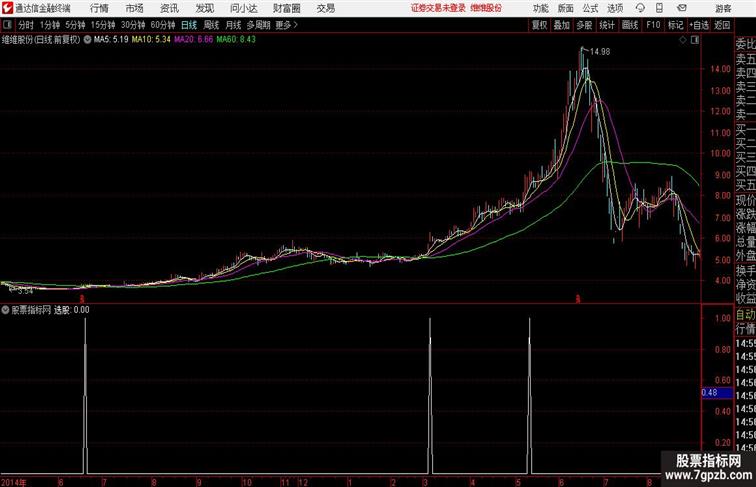
Task: Open the 选项 menu
Action: pos(615,8)
